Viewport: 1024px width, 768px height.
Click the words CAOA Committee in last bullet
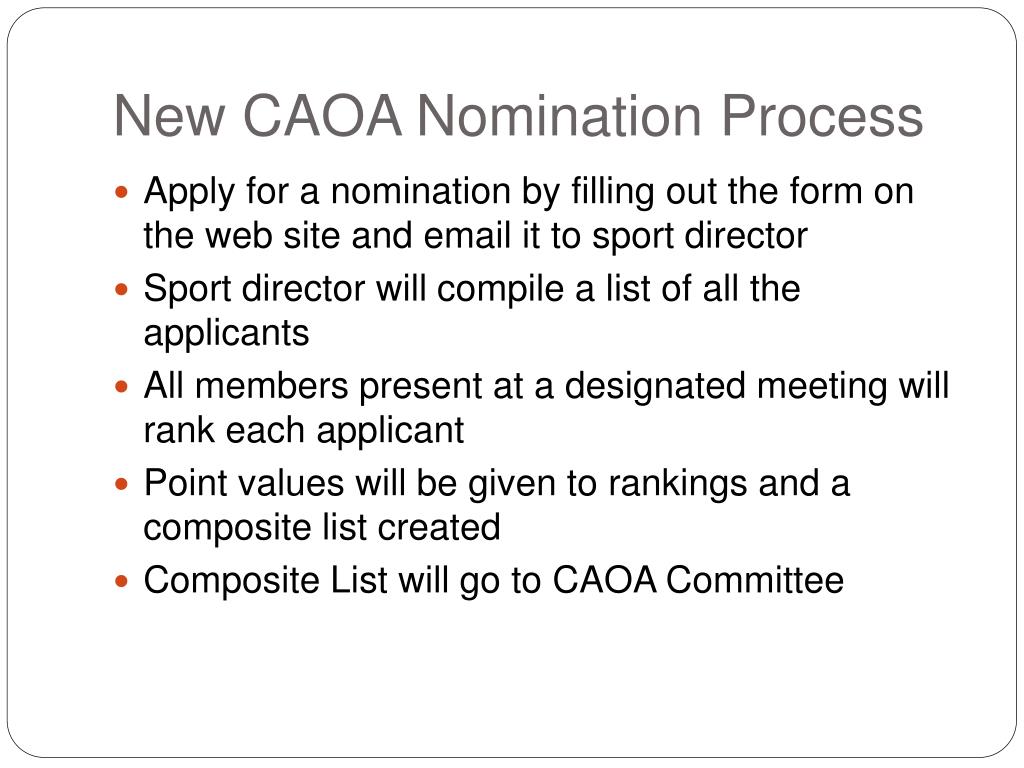pos(698,580)
